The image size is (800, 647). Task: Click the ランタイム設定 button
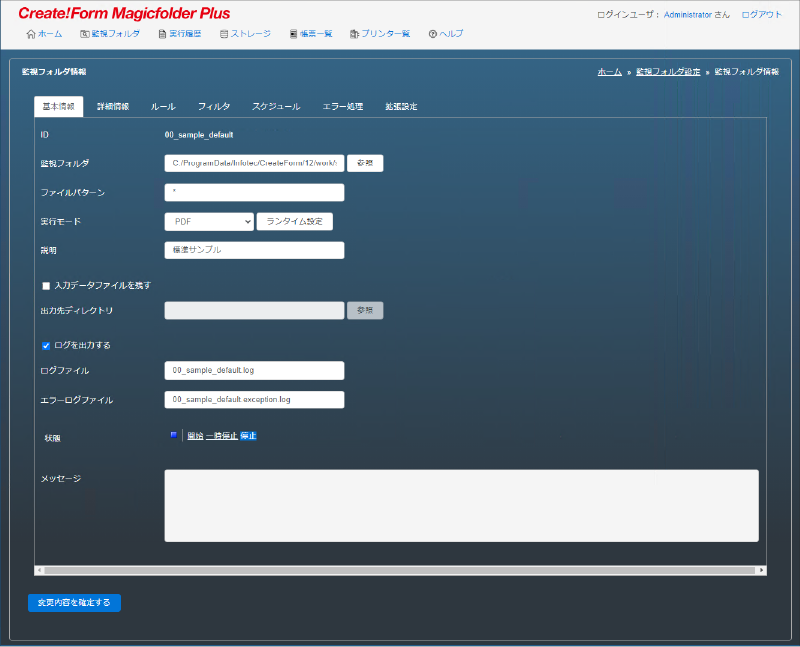point(295,221)
